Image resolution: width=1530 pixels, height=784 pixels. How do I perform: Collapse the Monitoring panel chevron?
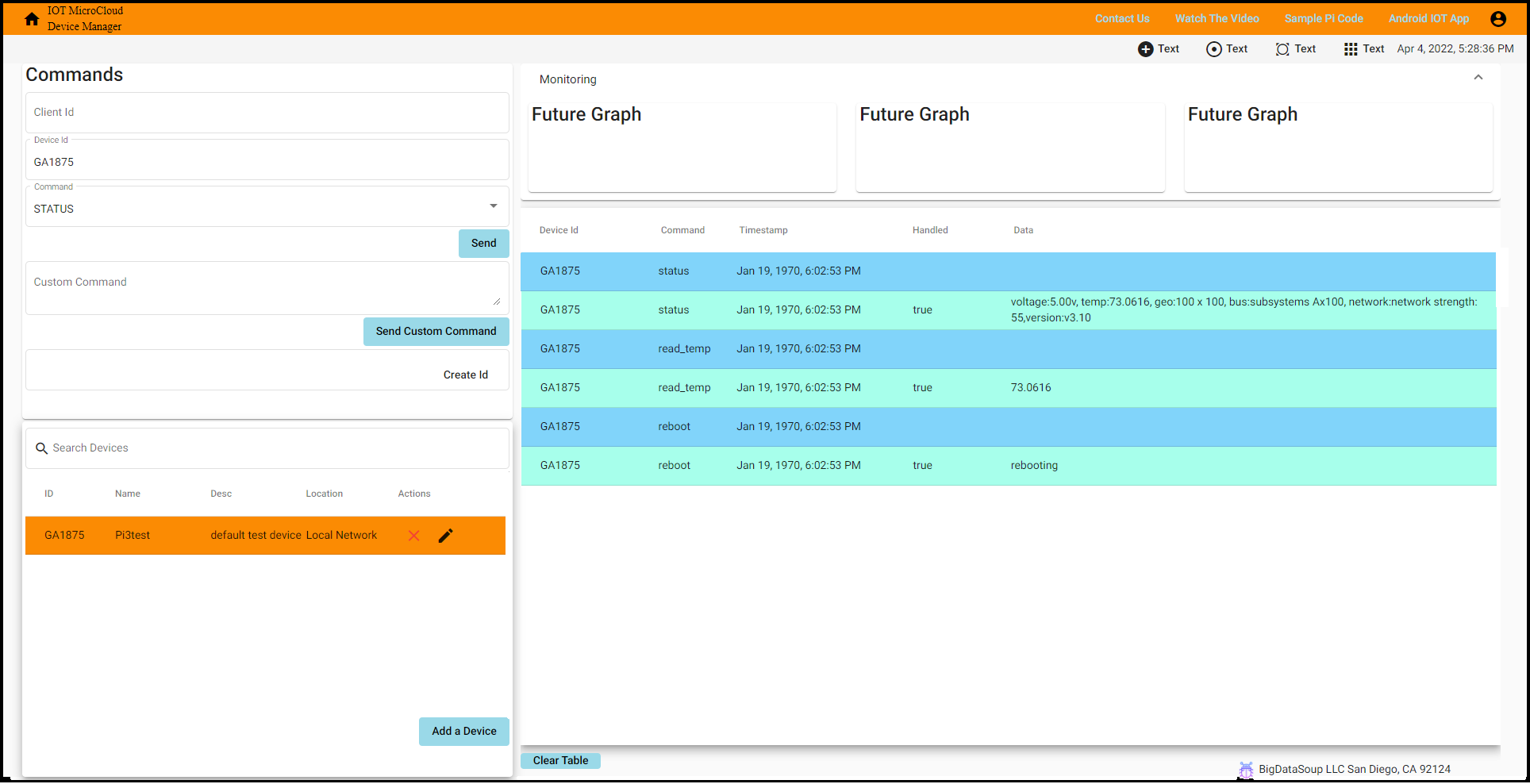[x=1478, y=78]
